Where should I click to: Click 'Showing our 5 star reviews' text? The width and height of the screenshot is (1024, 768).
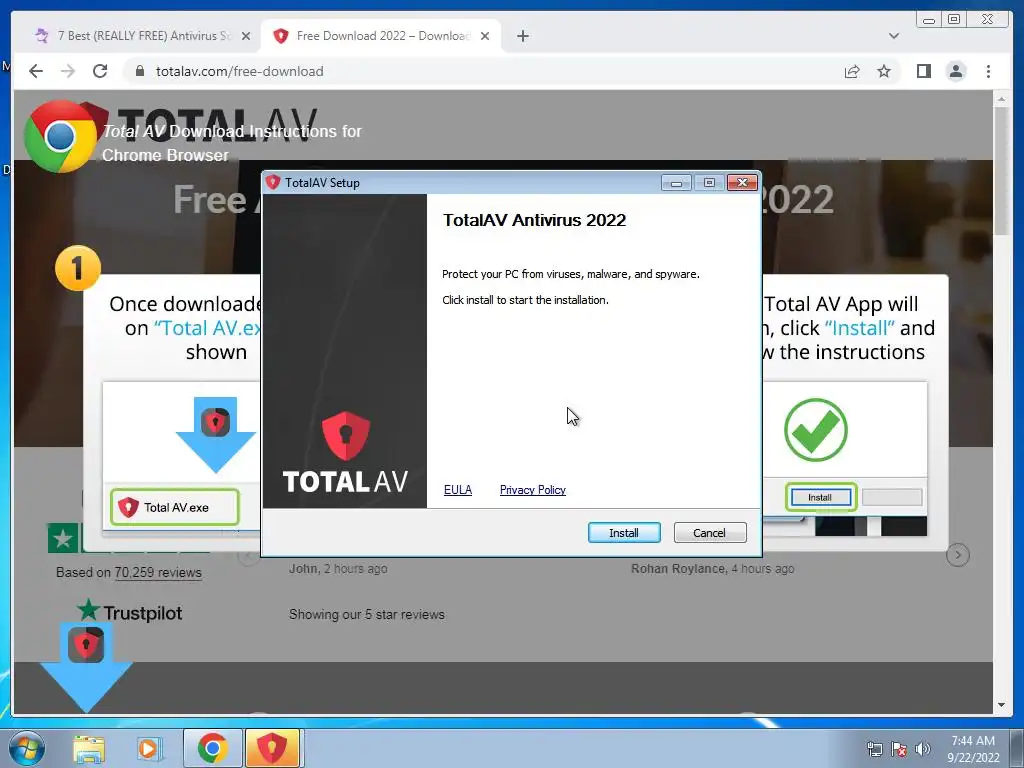tap(366, 615)
